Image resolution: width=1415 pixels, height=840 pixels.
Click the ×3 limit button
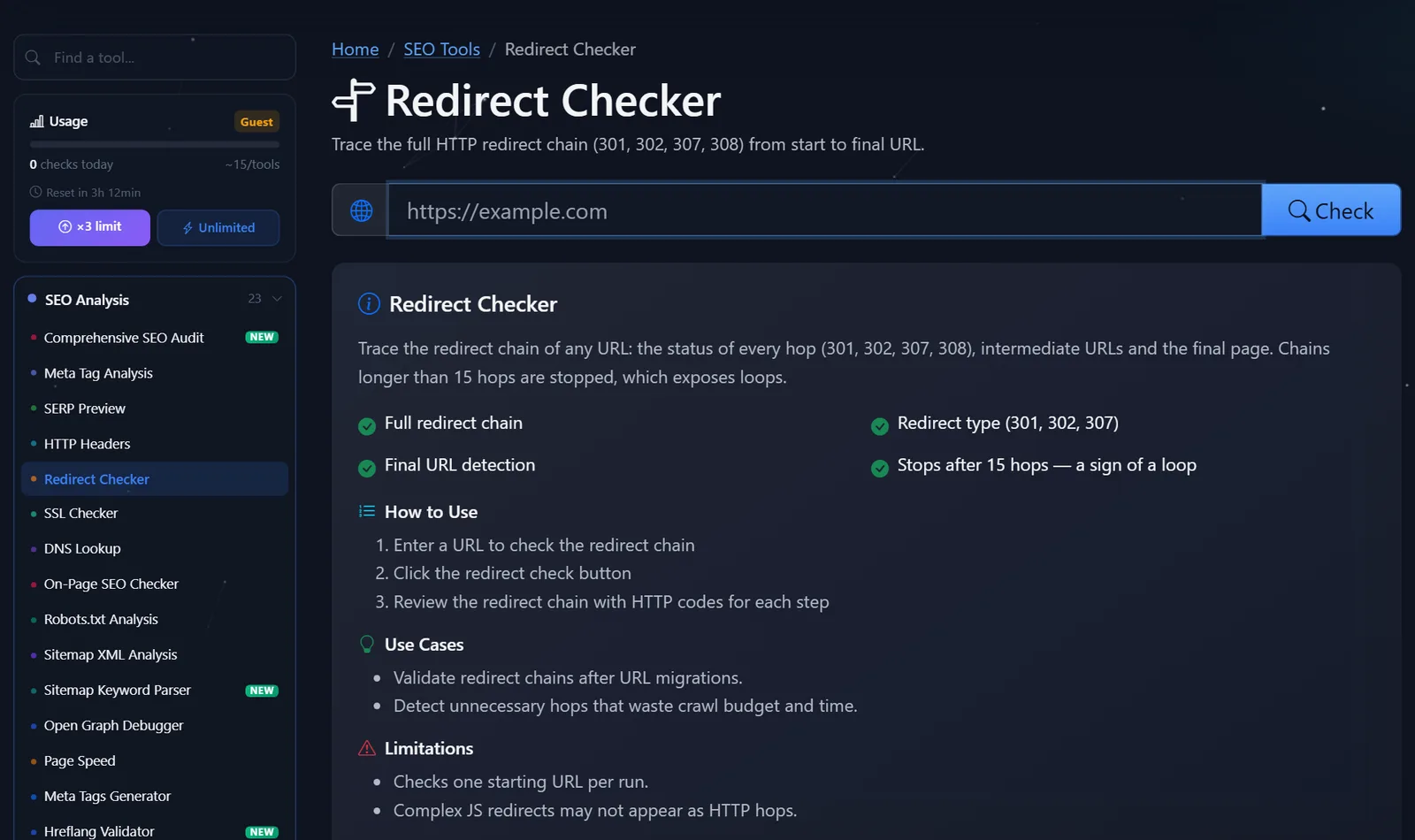pyautogui.click(x=90, y=227)
